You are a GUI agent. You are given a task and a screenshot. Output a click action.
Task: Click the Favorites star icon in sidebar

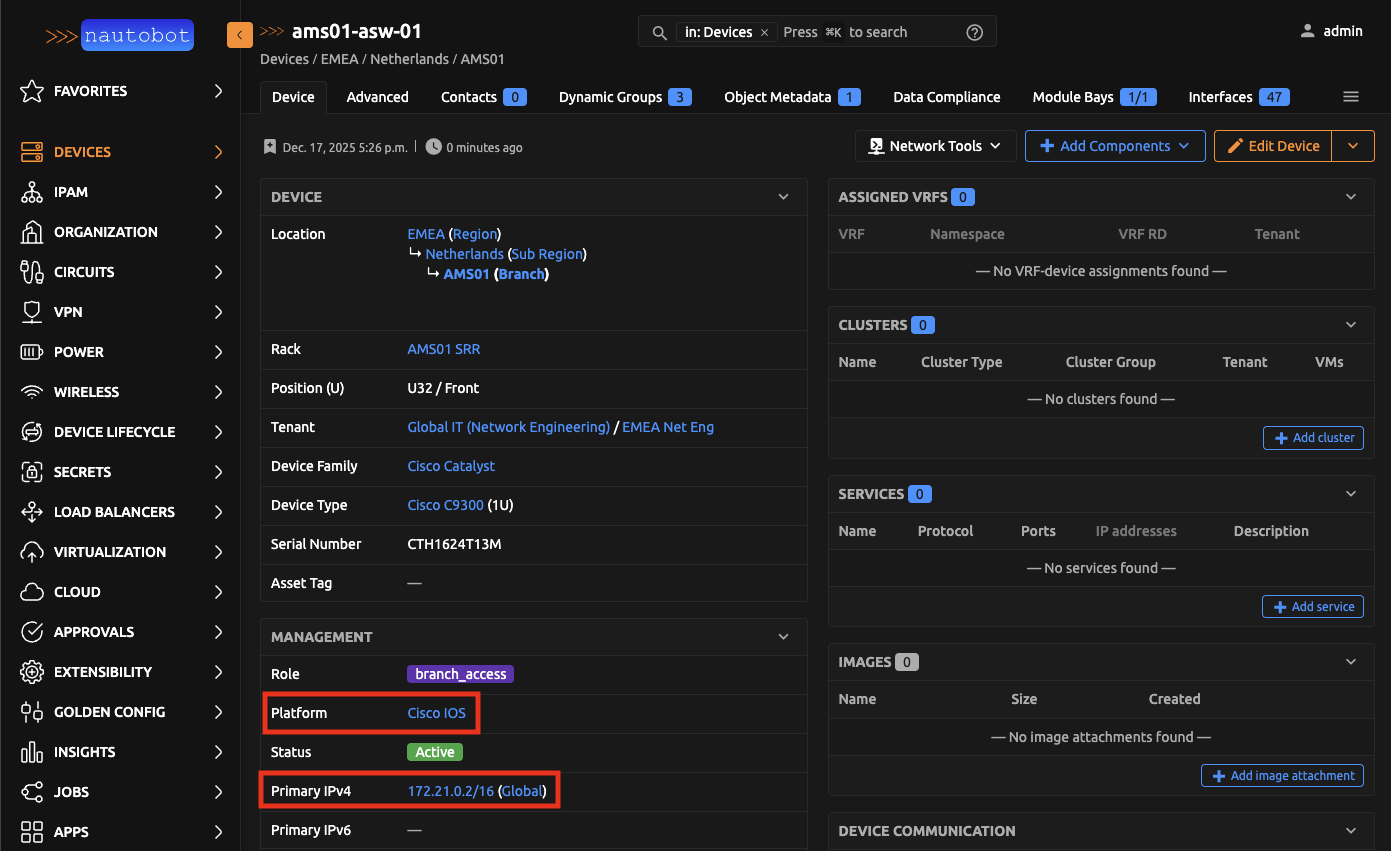[32, 91]
